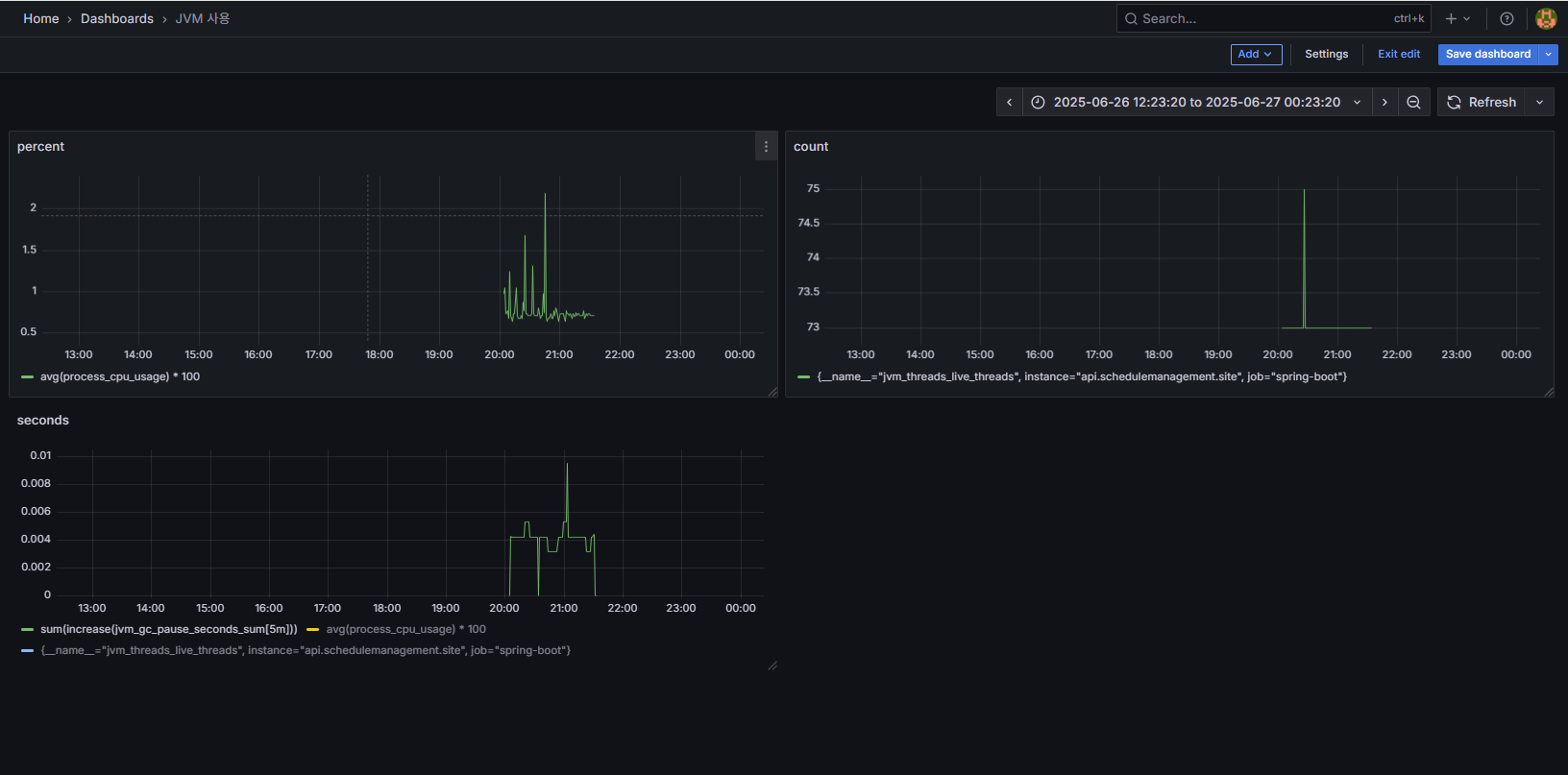Open the user avatar profile menu

point(1546,18)
